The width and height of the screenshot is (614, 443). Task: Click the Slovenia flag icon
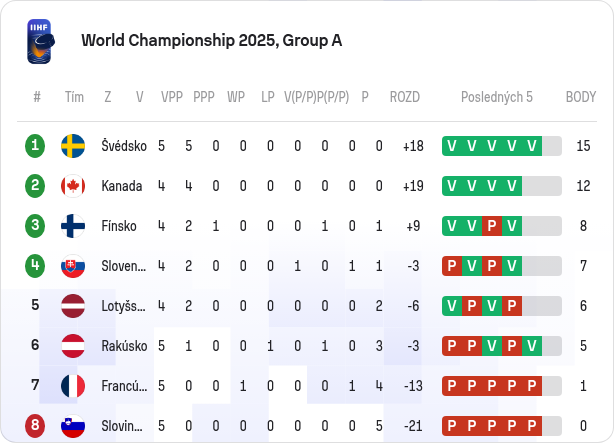coord(73,426)
